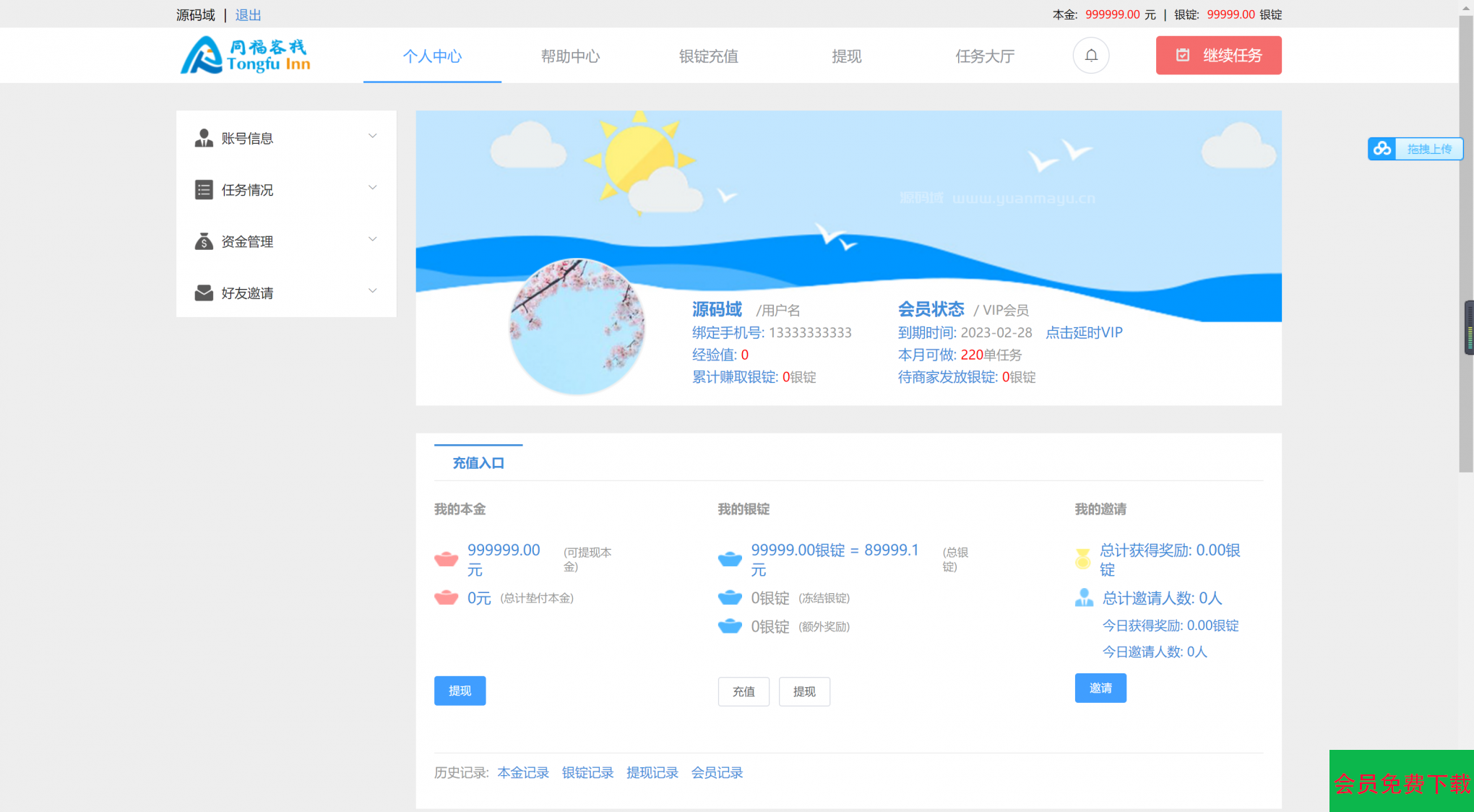1474x812 pixels.
Task: Click the notification bell icon
Action: (x=1090, y=56)
